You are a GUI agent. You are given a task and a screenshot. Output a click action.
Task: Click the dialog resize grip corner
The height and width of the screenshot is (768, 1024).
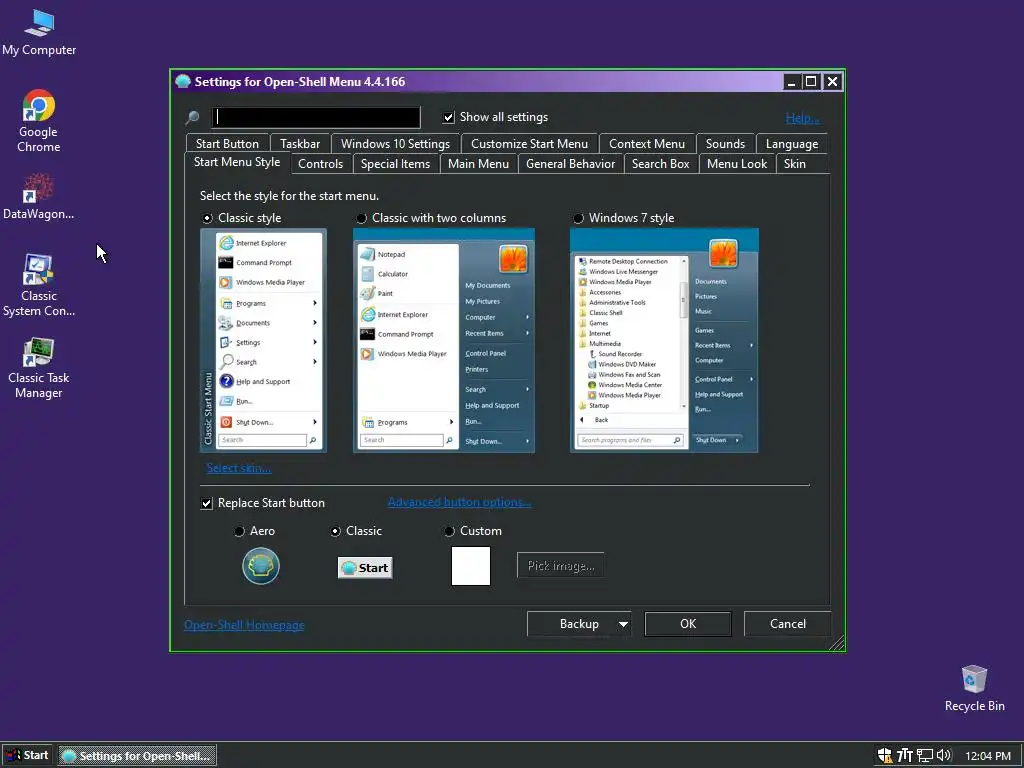pos(837,643)
